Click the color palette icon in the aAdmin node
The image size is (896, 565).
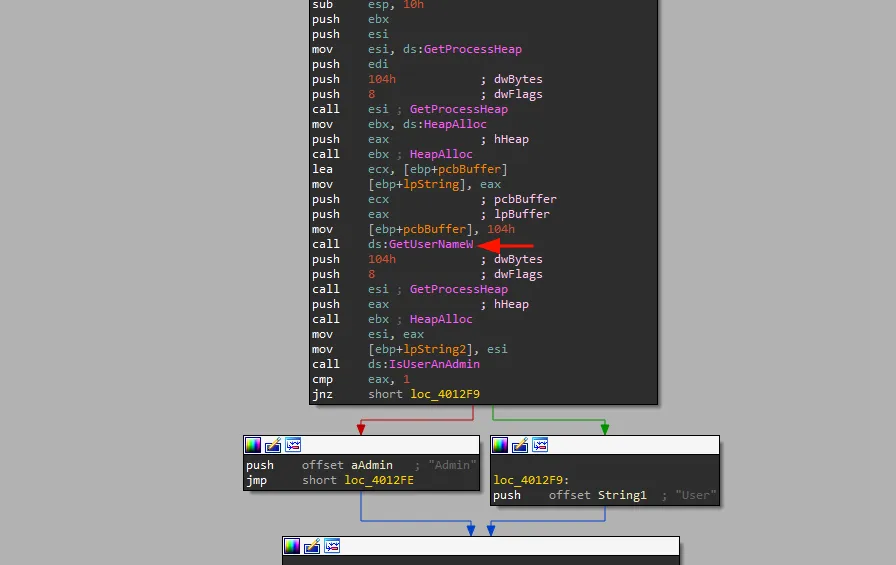(x=253, y=445)
